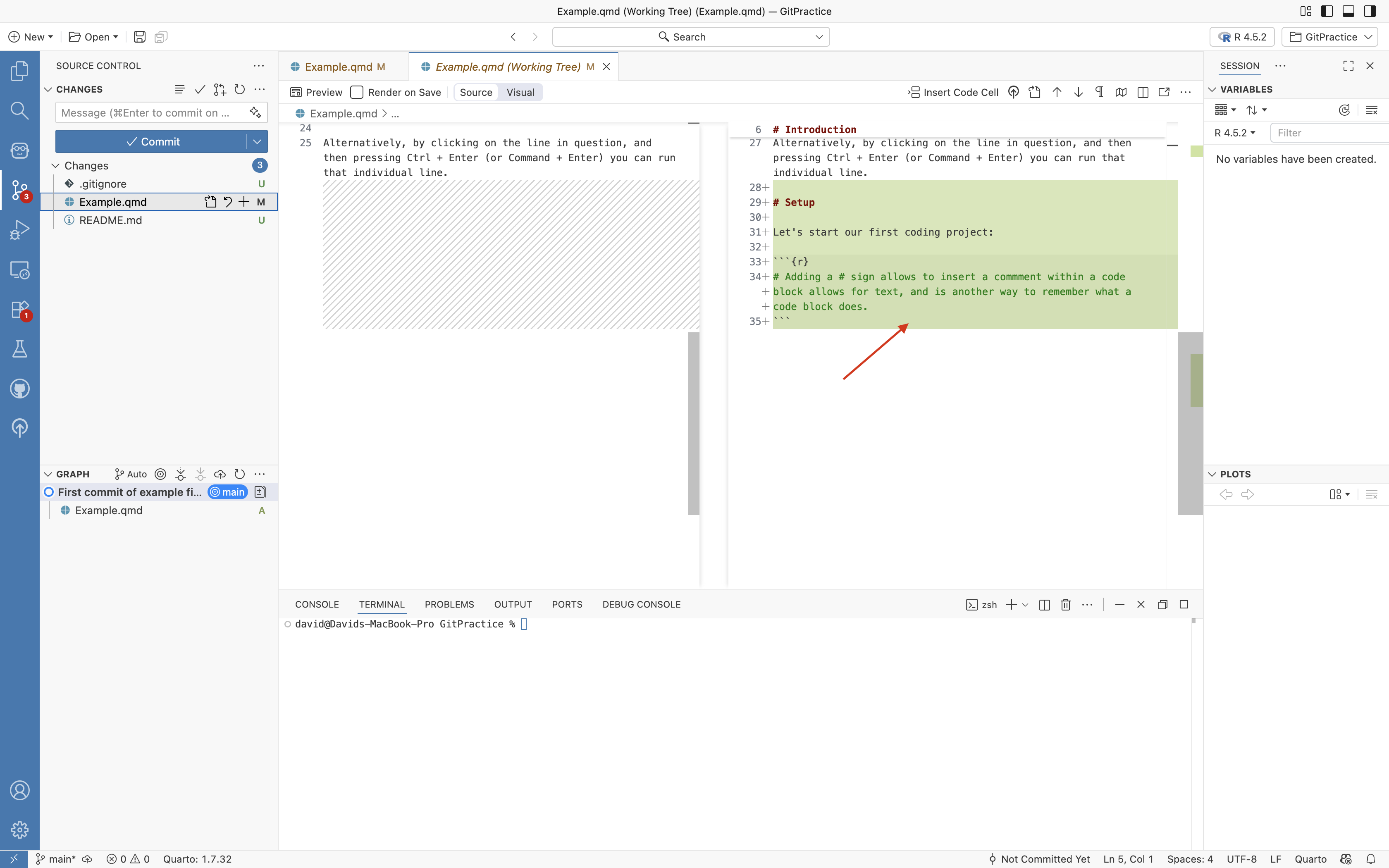The width and height of the screenshot is (1389, 868).
Task: Open the Commit button dropdown arrow
Action: [x=257, y=142]
